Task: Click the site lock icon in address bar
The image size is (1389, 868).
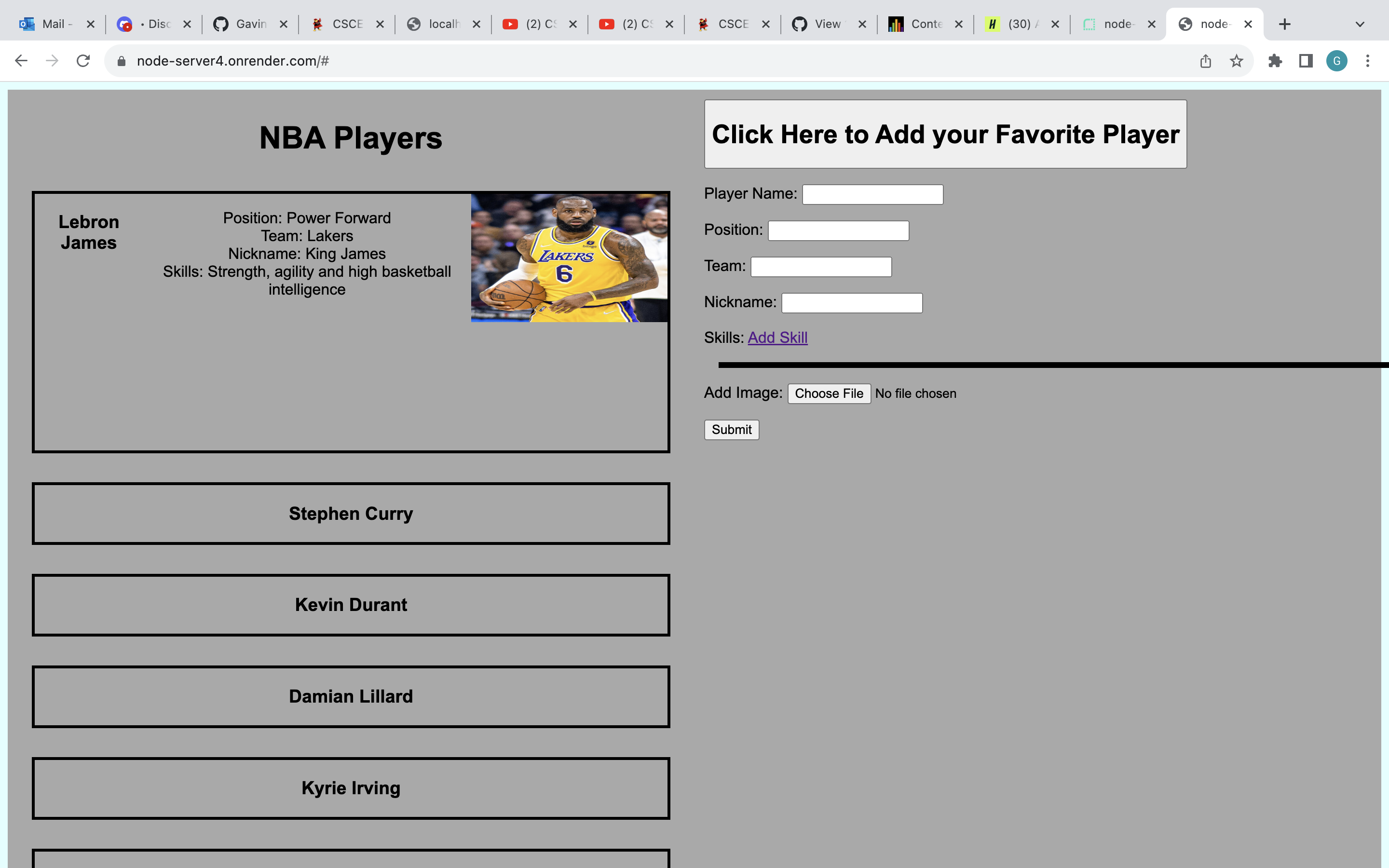Action: pos(121,61)
